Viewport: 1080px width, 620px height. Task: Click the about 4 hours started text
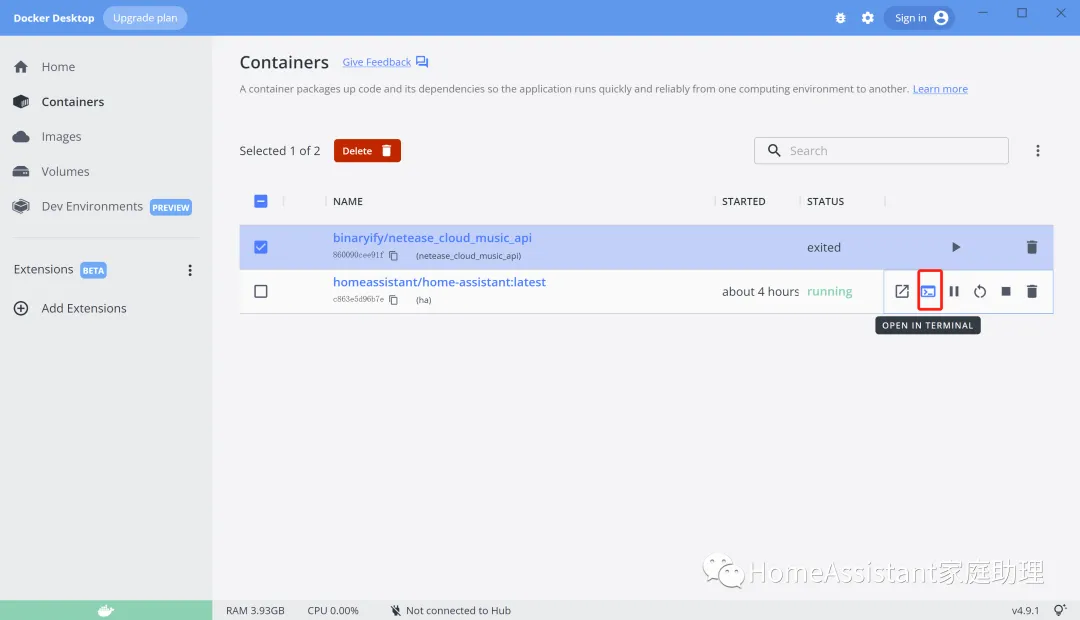[x=760, y=291]
